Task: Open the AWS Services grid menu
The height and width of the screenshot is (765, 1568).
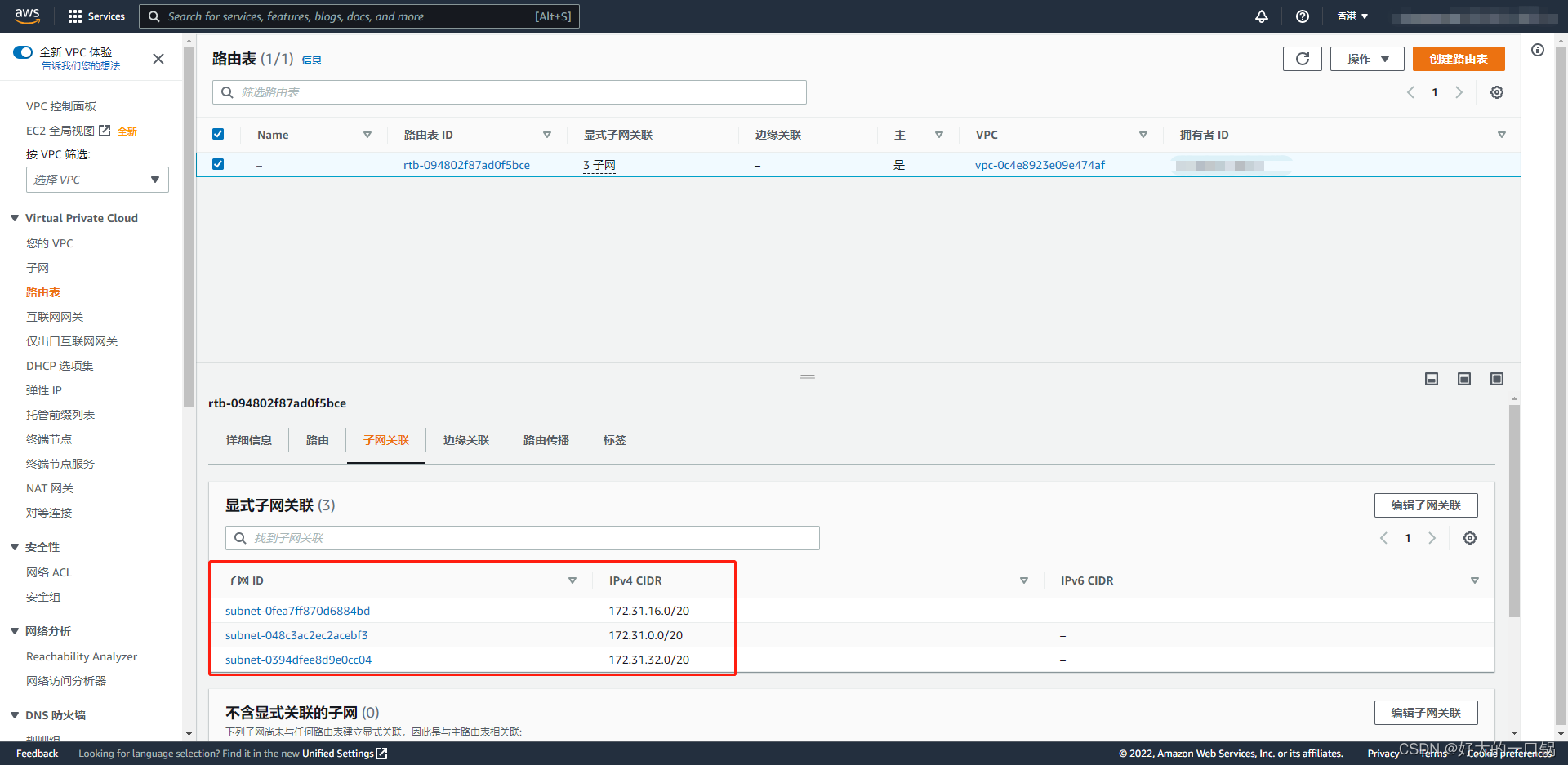Action: [96, 16]
